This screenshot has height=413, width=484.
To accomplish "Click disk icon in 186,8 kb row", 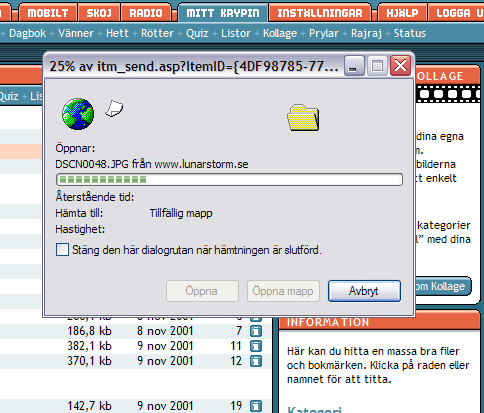I will 256,331.
